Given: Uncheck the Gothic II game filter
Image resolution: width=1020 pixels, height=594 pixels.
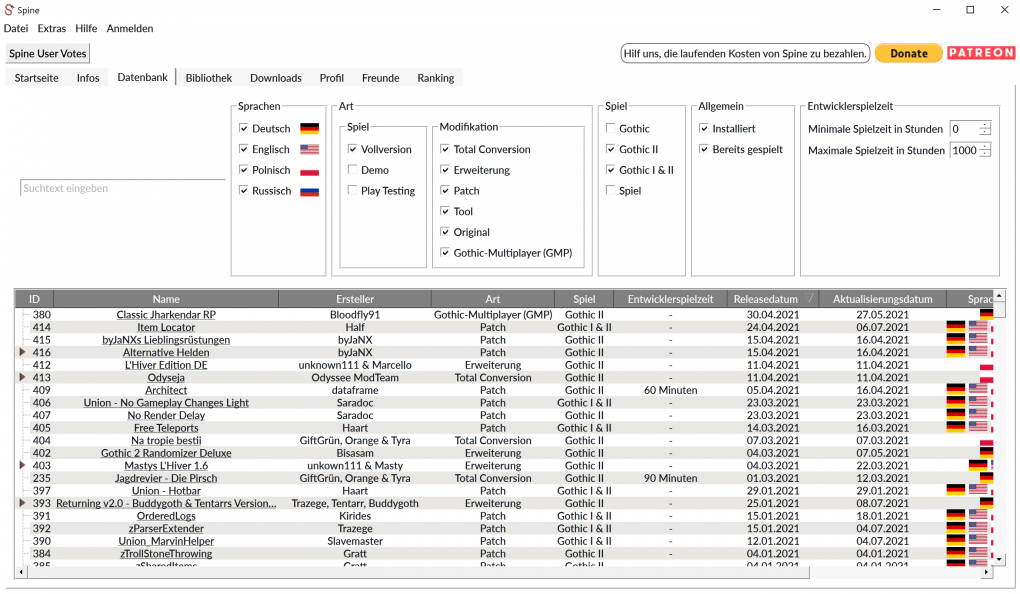Looking at the screenshot, I should pos(611,149).
